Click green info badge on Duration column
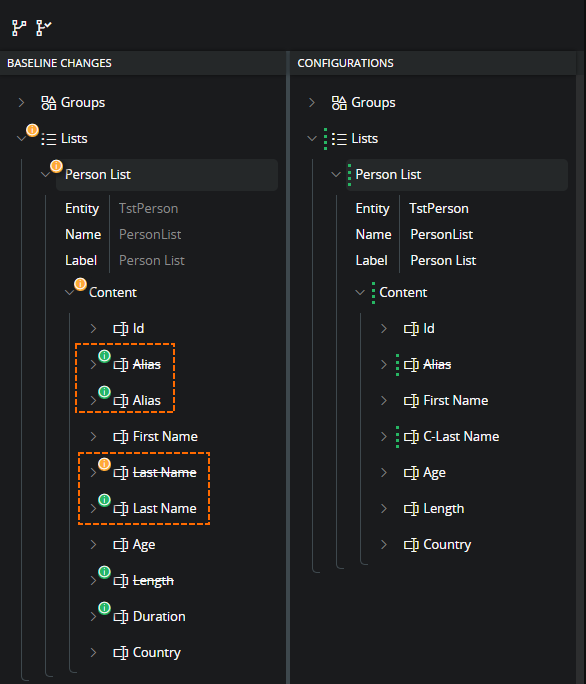Screen dimensions: 586x684 point(104,608)
